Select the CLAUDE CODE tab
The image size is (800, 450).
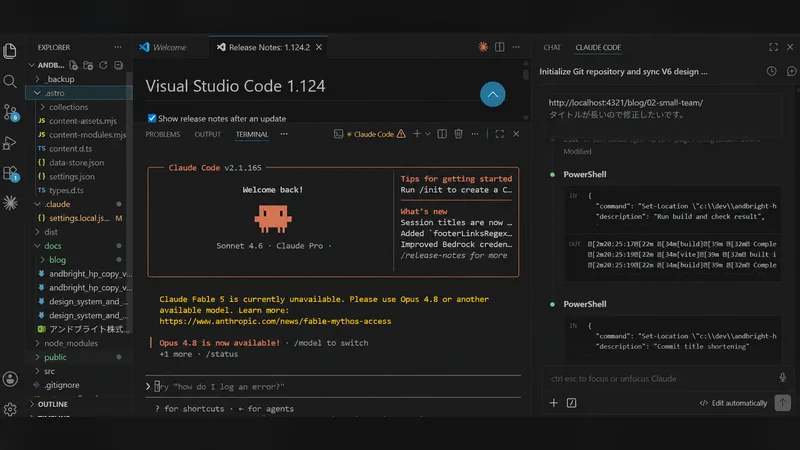point(598,47)
